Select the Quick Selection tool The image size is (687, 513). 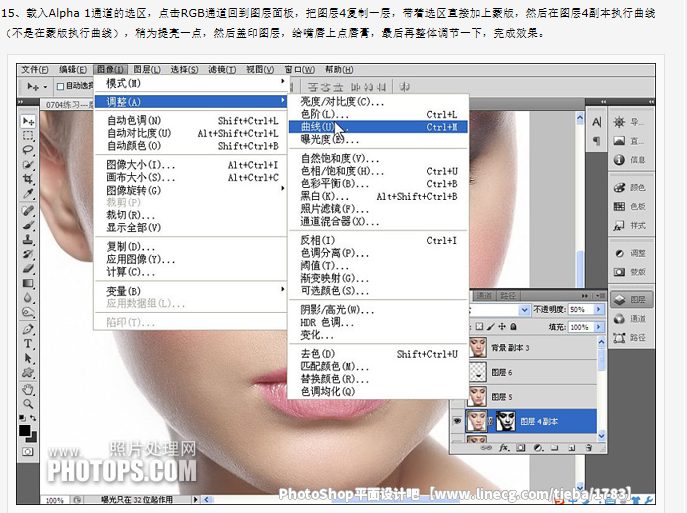click(28, 165)
